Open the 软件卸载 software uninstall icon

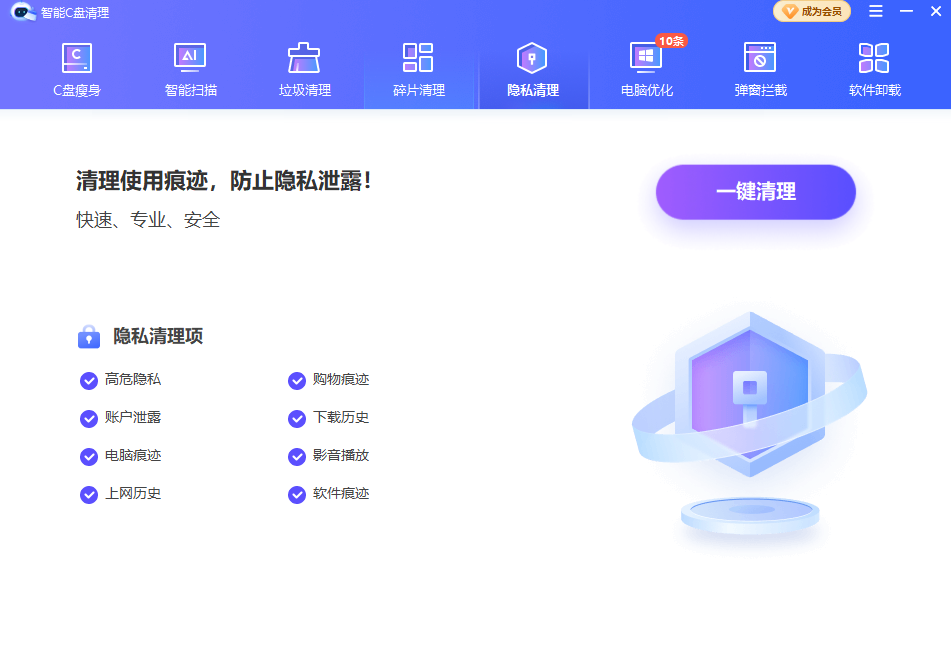click(874, 58)
